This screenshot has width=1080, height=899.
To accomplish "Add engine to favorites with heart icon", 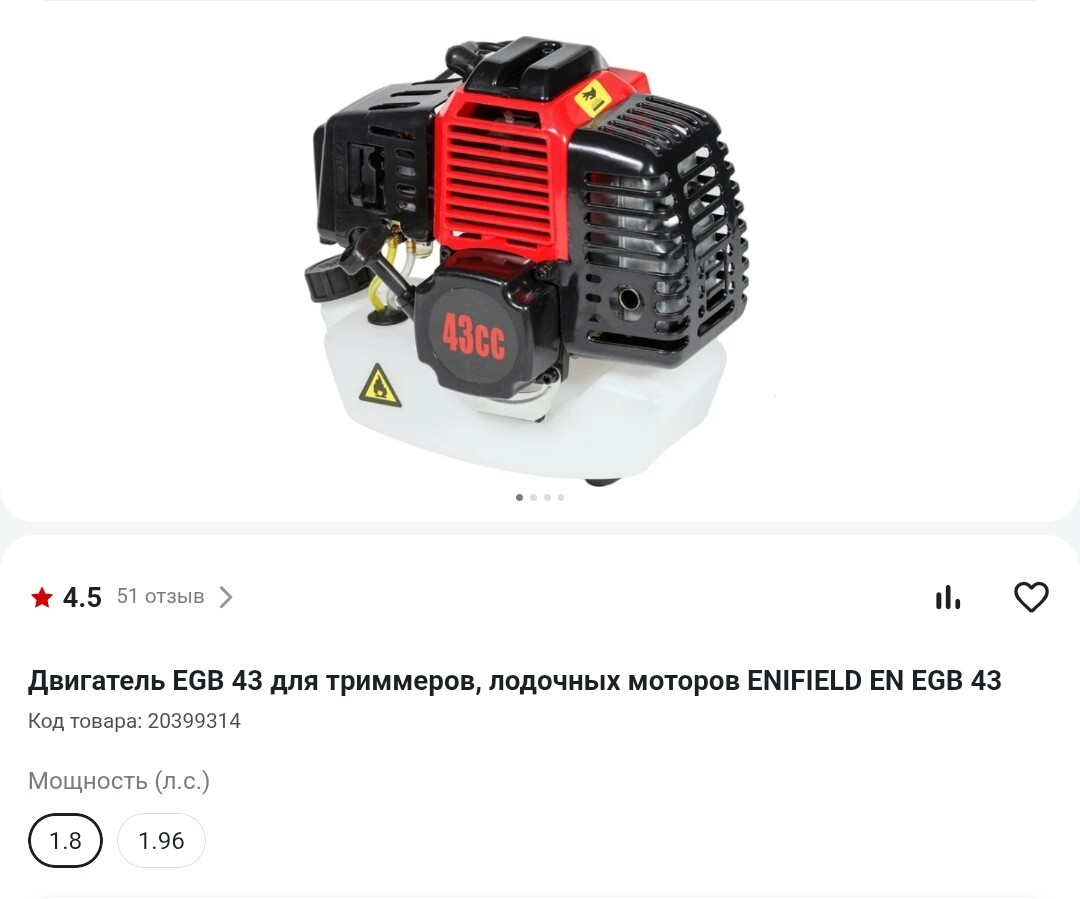I will (1031, 597).
